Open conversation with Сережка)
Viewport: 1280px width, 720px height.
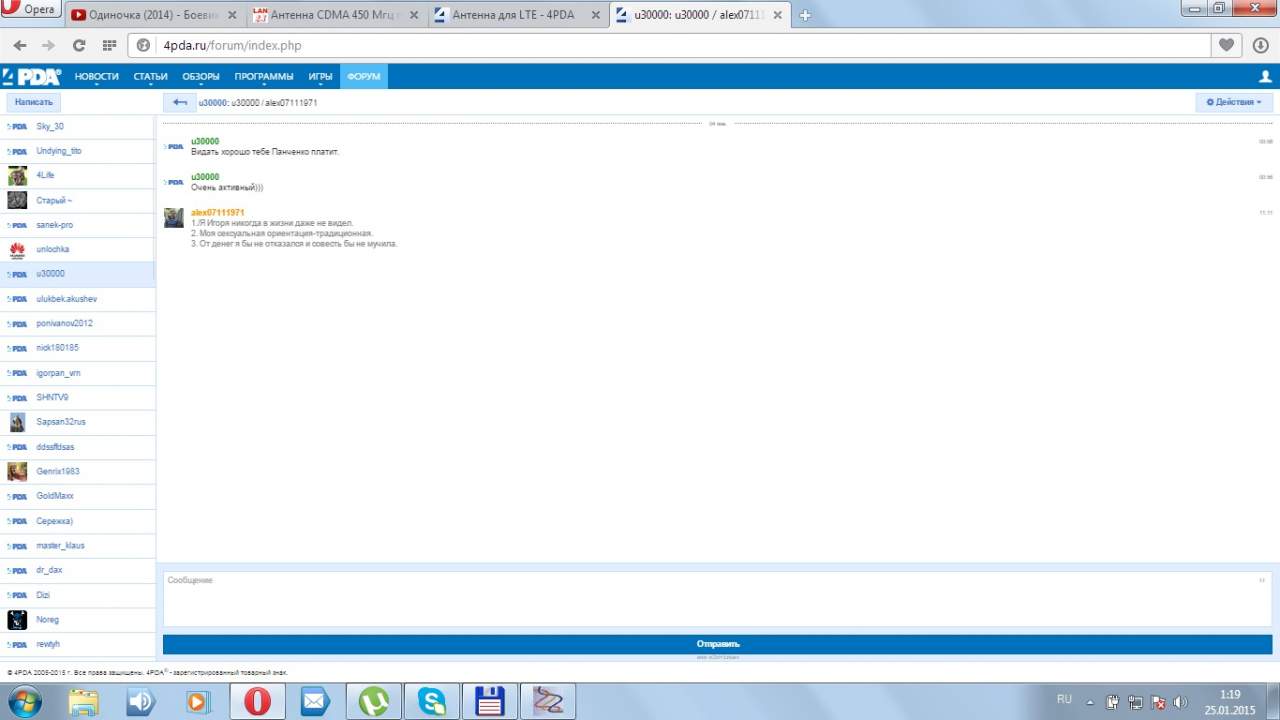77,521
